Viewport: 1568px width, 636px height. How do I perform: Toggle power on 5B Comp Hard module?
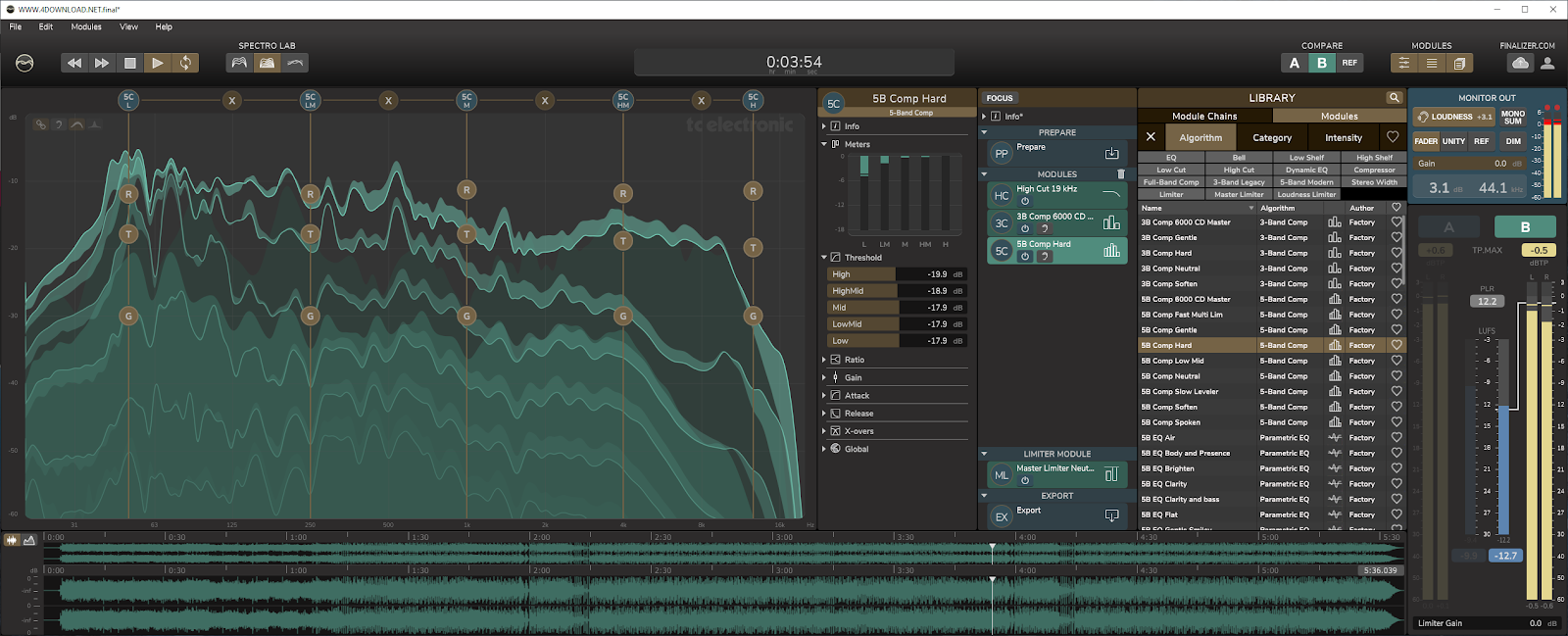(1025, 256)
